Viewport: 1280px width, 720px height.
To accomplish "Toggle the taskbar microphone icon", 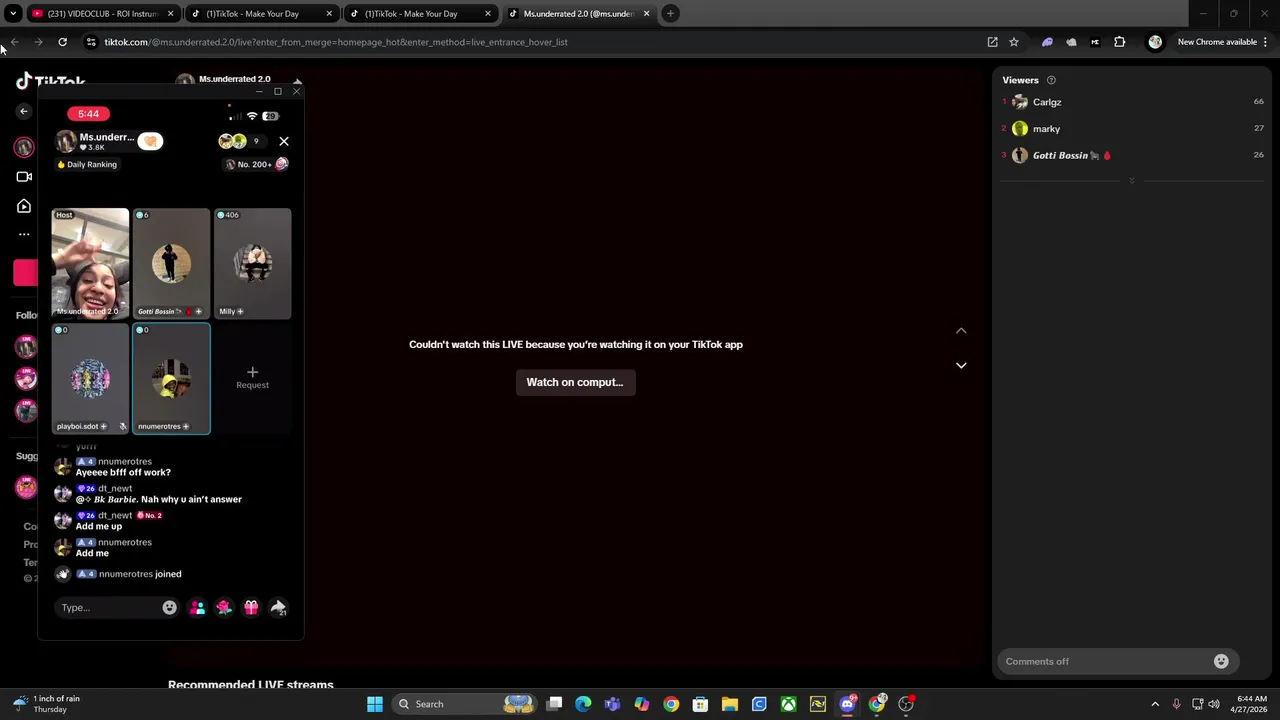I will click(x=1176, y=704).
